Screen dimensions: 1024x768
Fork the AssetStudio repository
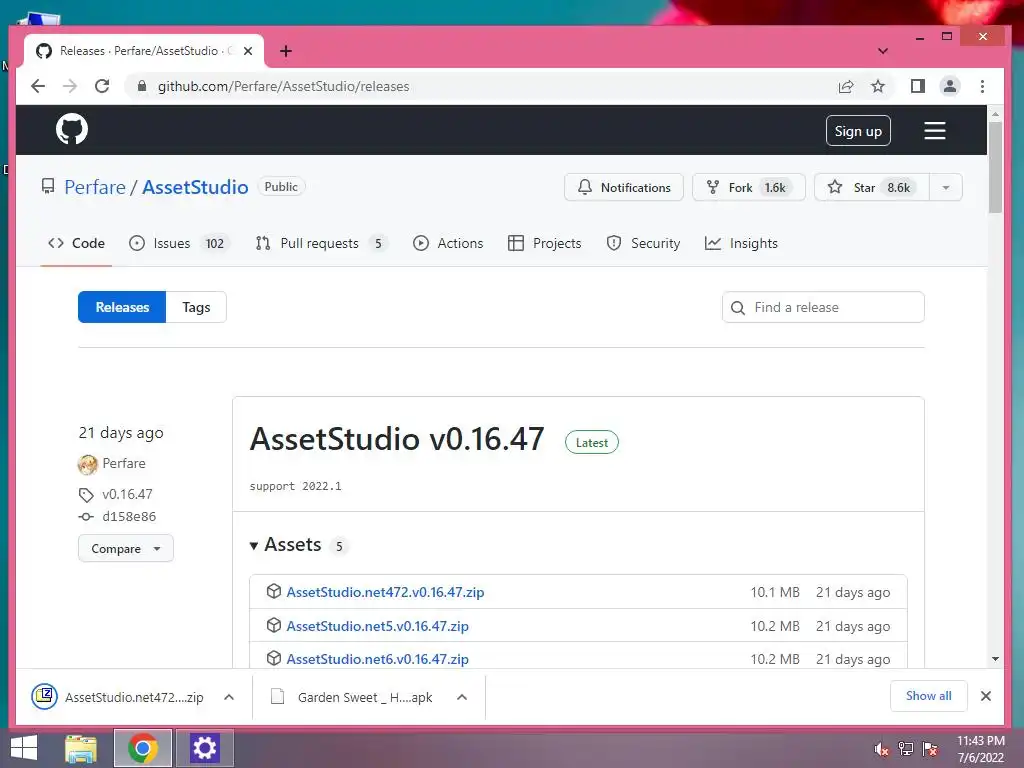[x=748, y=187]
